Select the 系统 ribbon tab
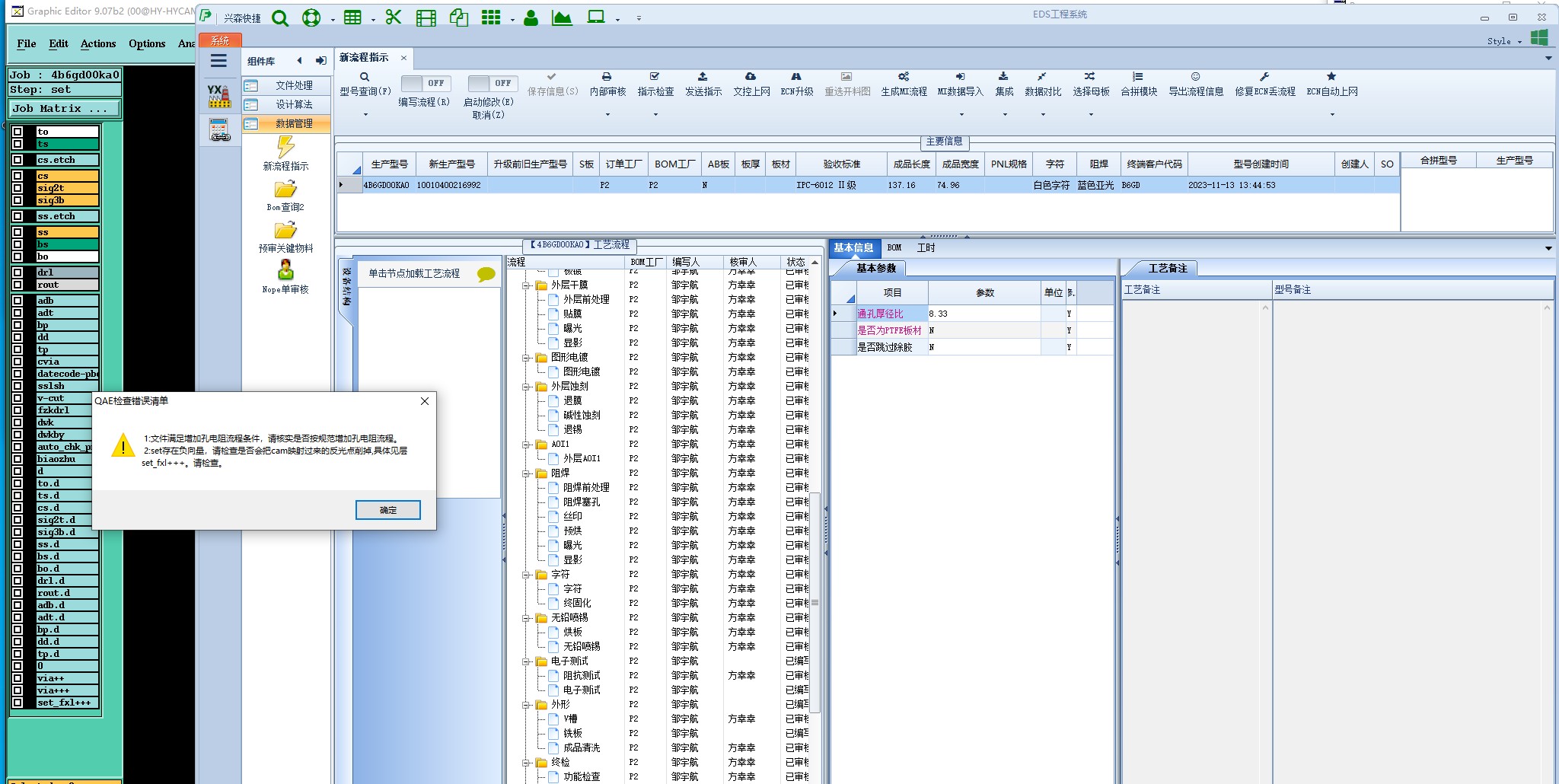1559x784 pixels. point(220,40)
